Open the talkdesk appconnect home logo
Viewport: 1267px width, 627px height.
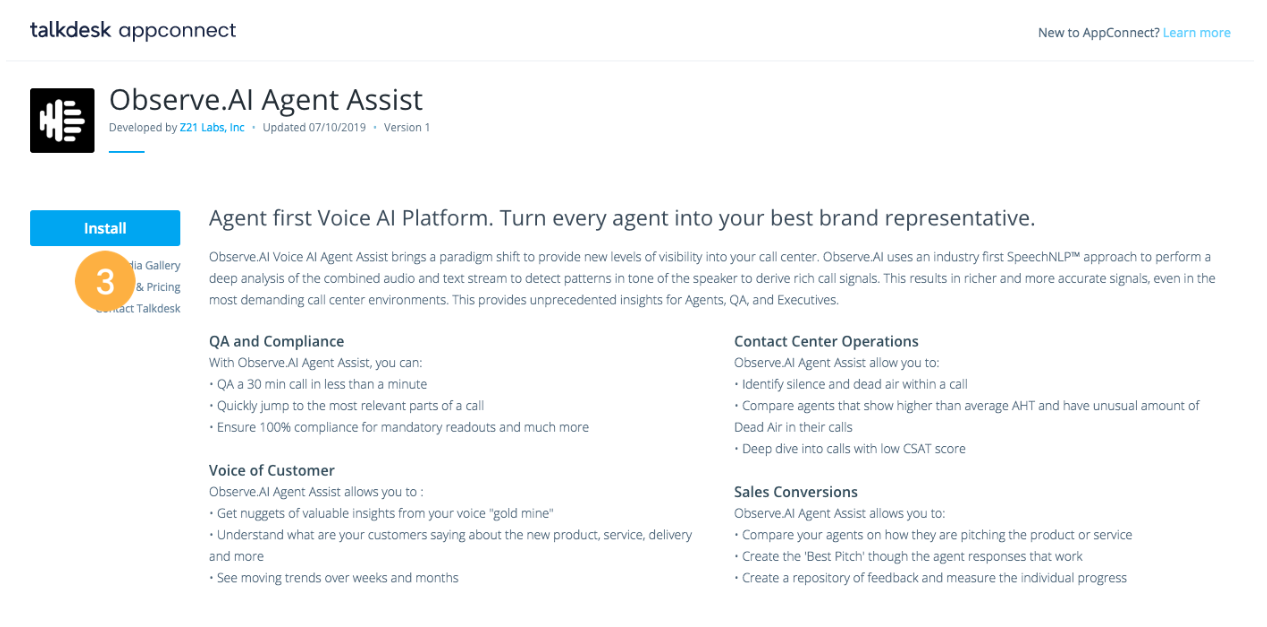tap(133, 30)
